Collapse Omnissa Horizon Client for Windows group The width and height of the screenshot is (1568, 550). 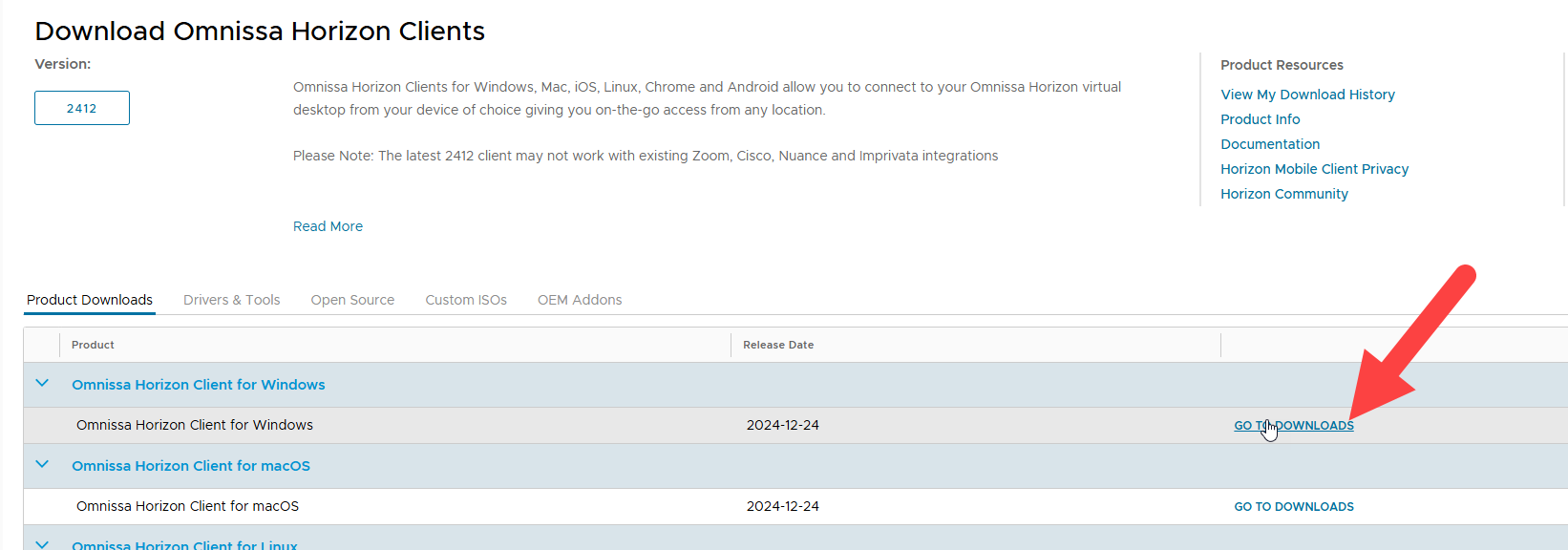coord(42,384)
